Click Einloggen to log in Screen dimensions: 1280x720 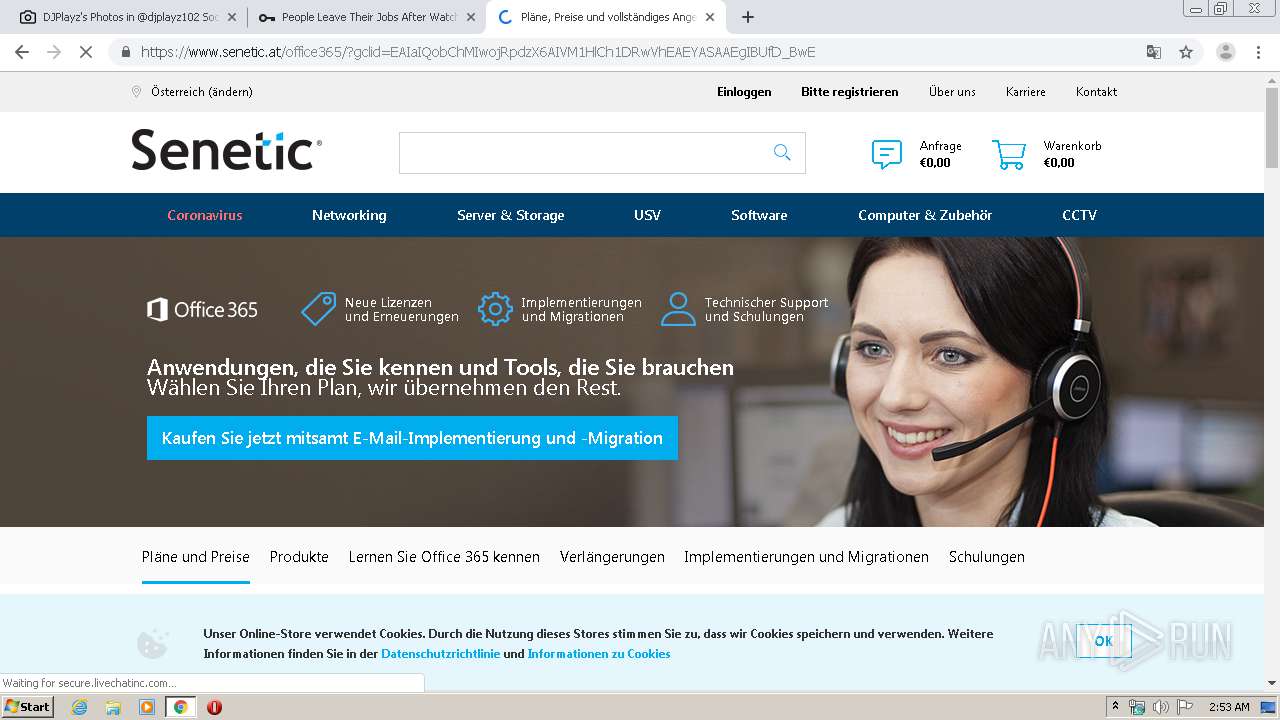tap(744, 91)
